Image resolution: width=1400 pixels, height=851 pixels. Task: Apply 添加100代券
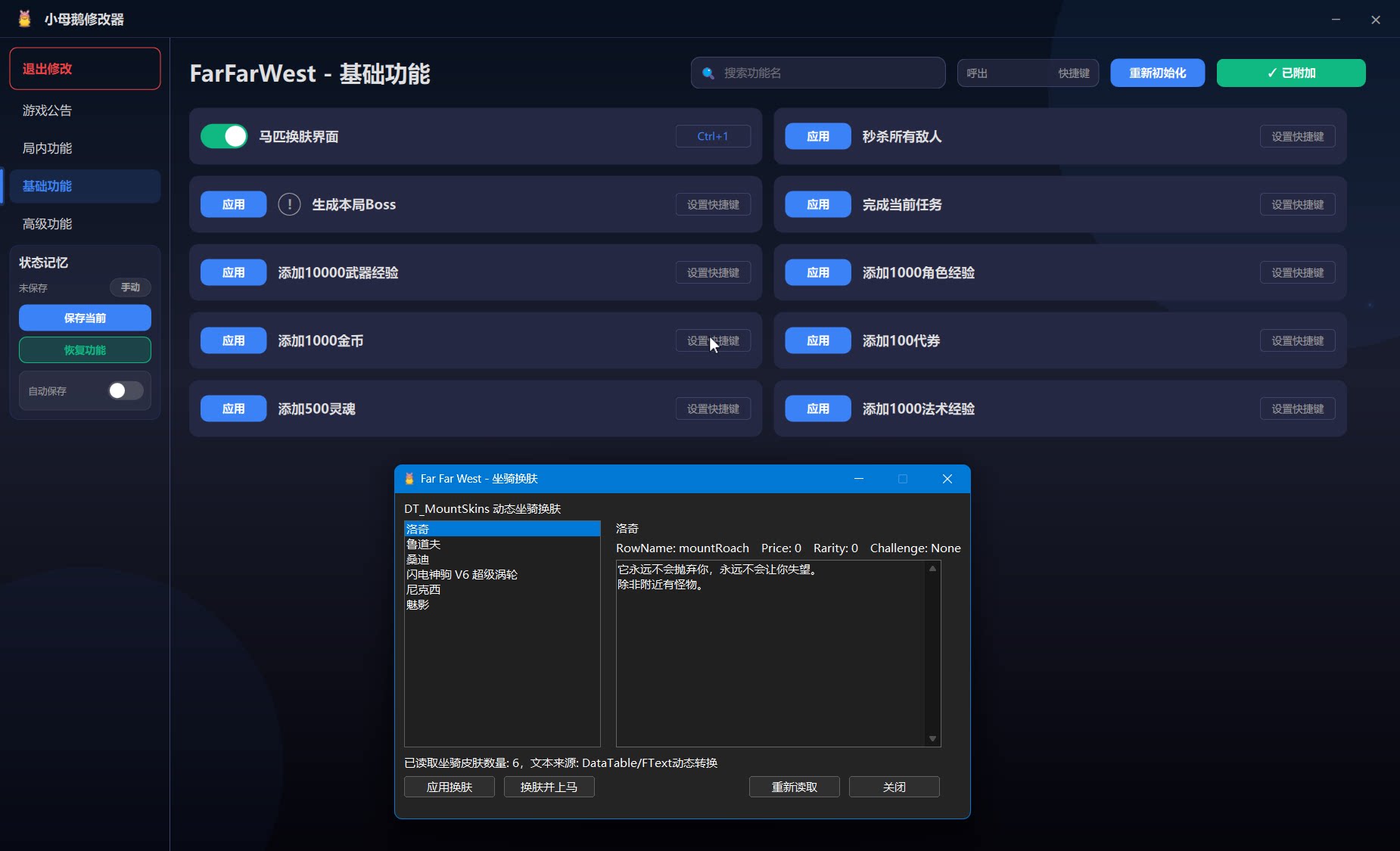818,340
